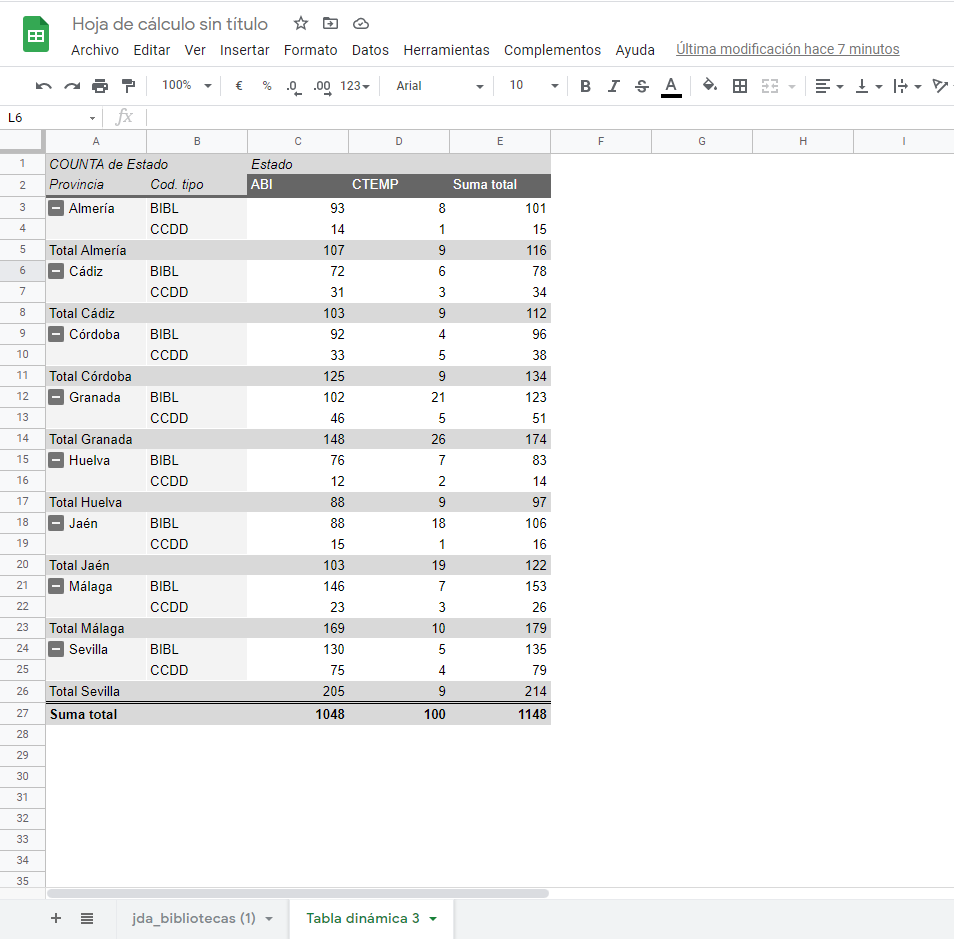
Task: Collapse the Sevilla pivot group
Action: pyautogui.click(x=57, y=649)
